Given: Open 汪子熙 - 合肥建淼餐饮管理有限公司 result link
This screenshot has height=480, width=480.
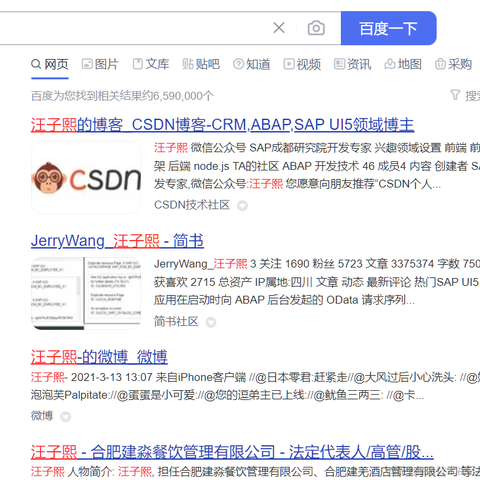Looking at the screenshot, I should (232, 452).
